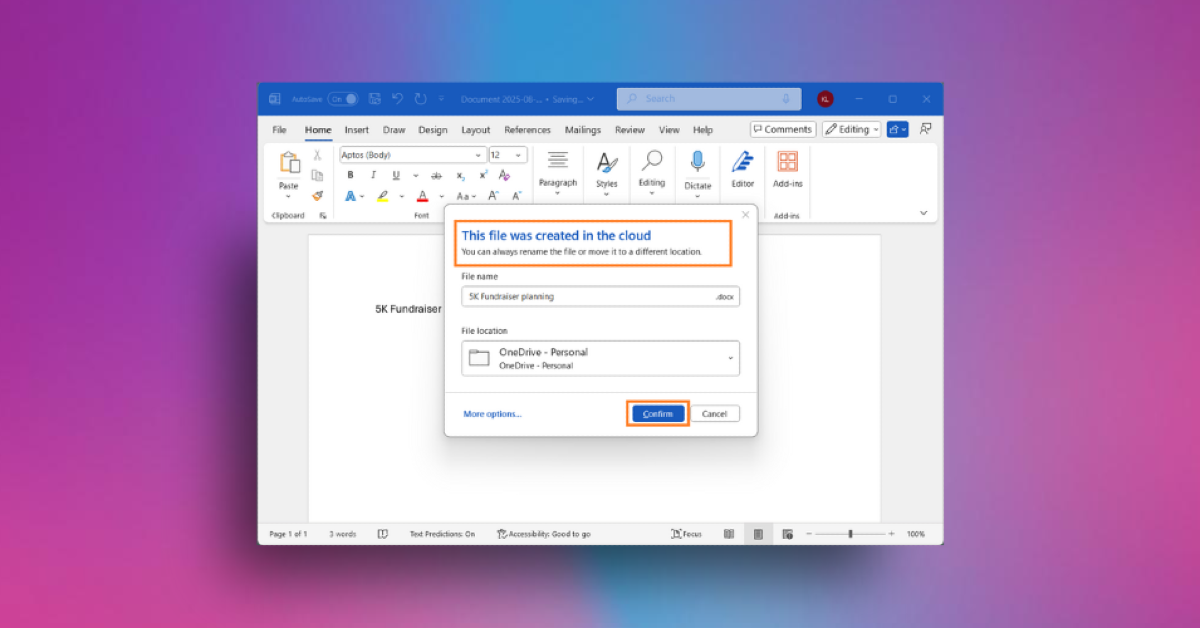Open the Add-ins grid icon
This screenshot has height=628, width=1200.
pos(787,163)
